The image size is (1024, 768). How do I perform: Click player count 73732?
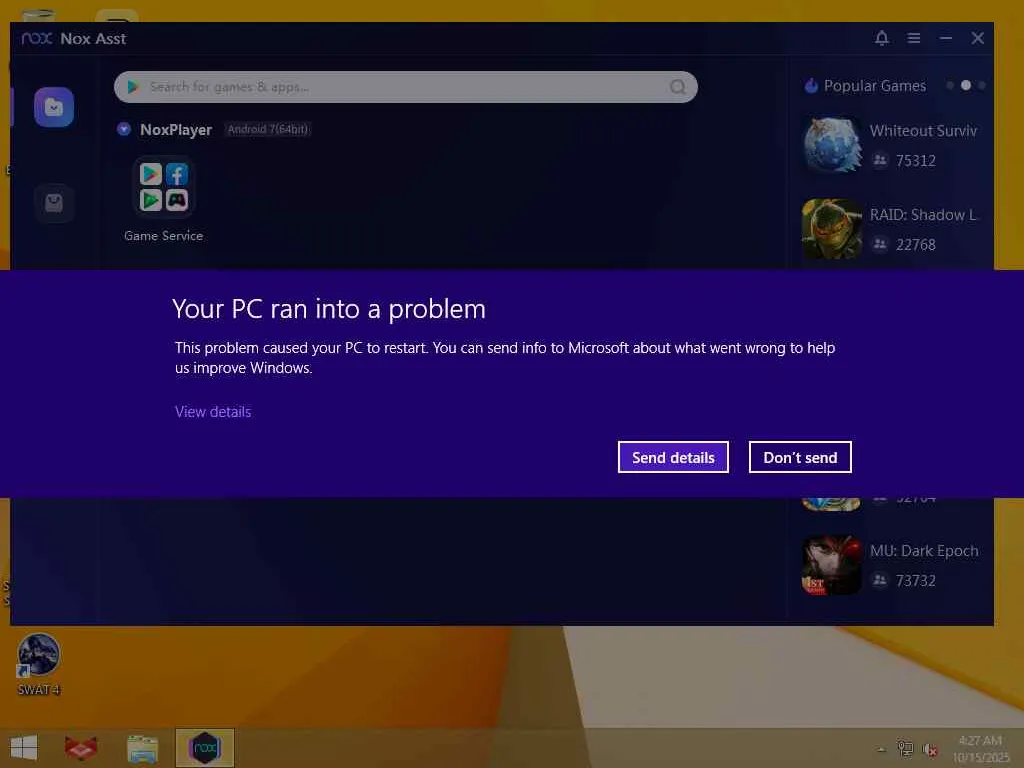click(x=916, y=581)
